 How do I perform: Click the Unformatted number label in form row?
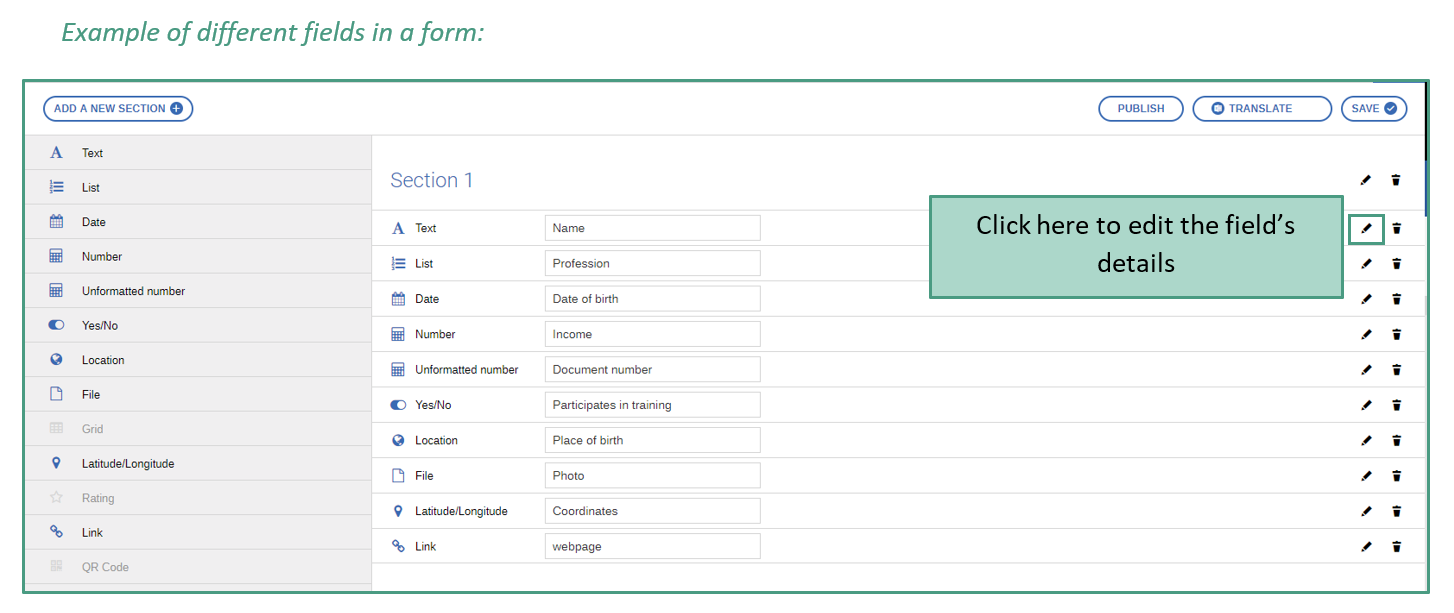point(467,370)
